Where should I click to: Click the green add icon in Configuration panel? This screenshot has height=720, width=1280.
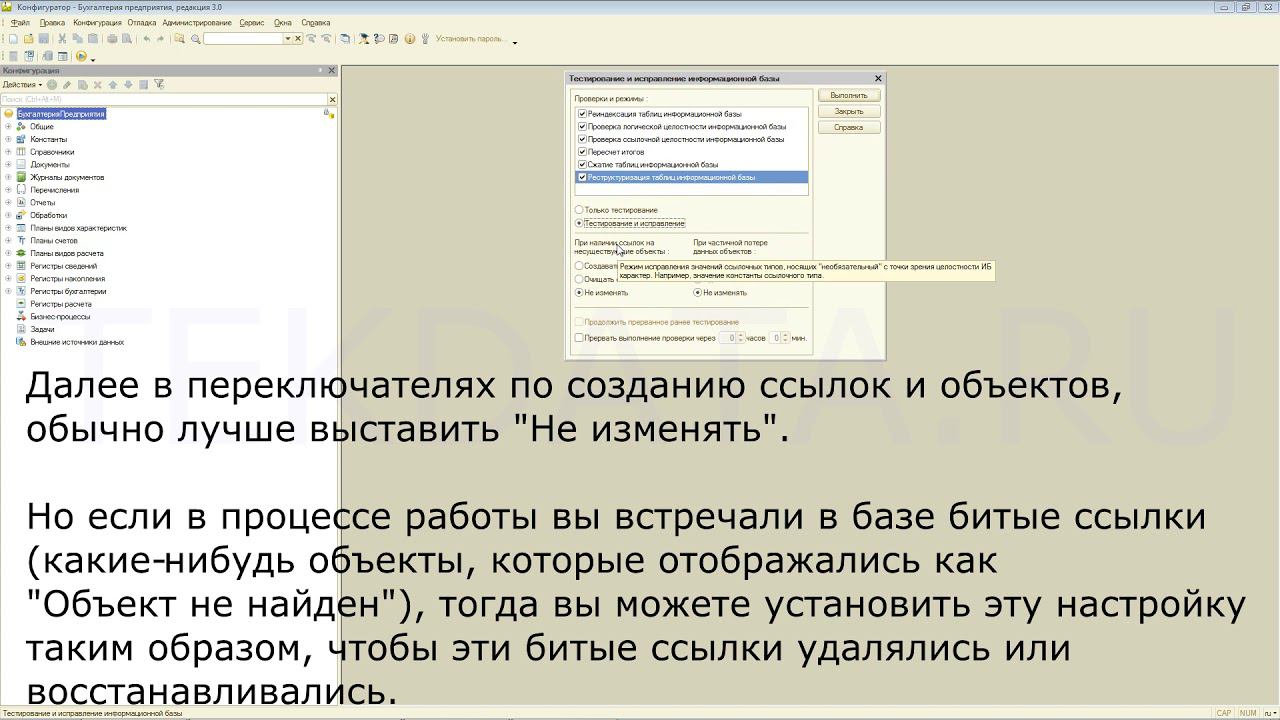(x=52, y=85)
